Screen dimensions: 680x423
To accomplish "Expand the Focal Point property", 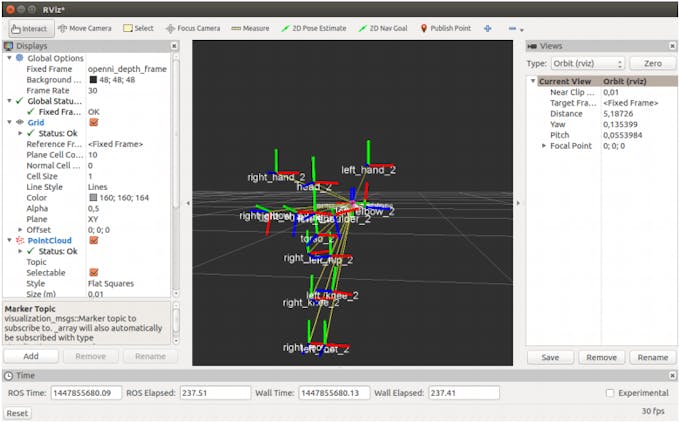I will (544, 146).
